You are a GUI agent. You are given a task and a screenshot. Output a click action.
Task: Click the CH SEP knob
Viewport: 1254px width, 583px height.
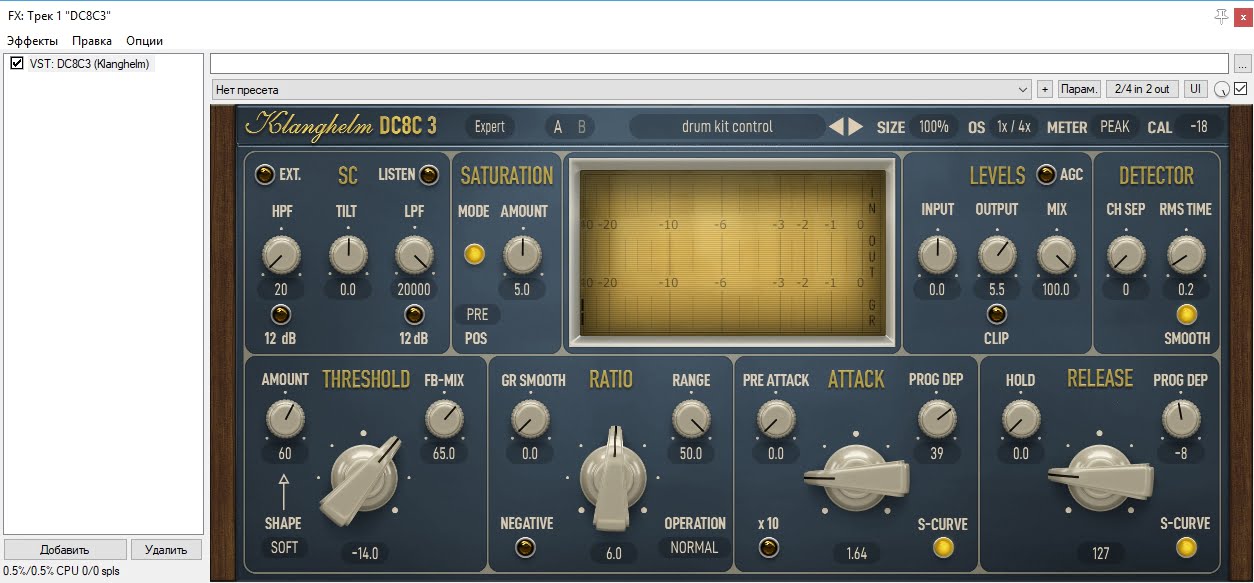(1125, 255)
